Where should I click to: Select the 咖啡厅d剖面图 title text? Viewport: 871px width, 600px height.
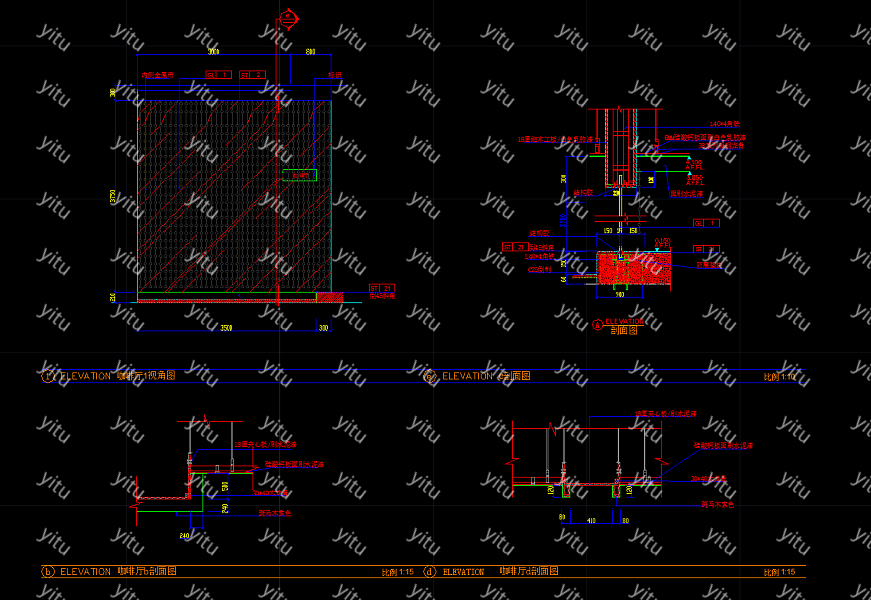(528, 571)
